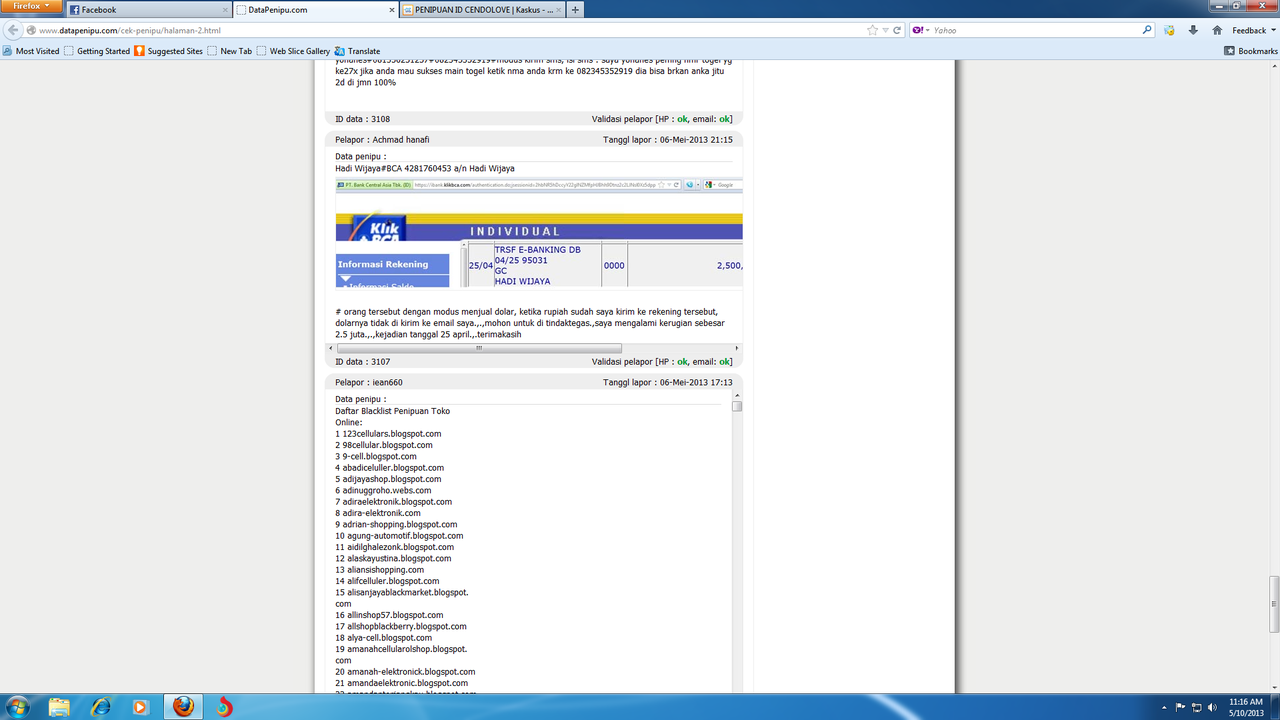1280x720 pixels.
Task: Go to the Home page
Action: pyautogui.click(x=1217, y=30)
